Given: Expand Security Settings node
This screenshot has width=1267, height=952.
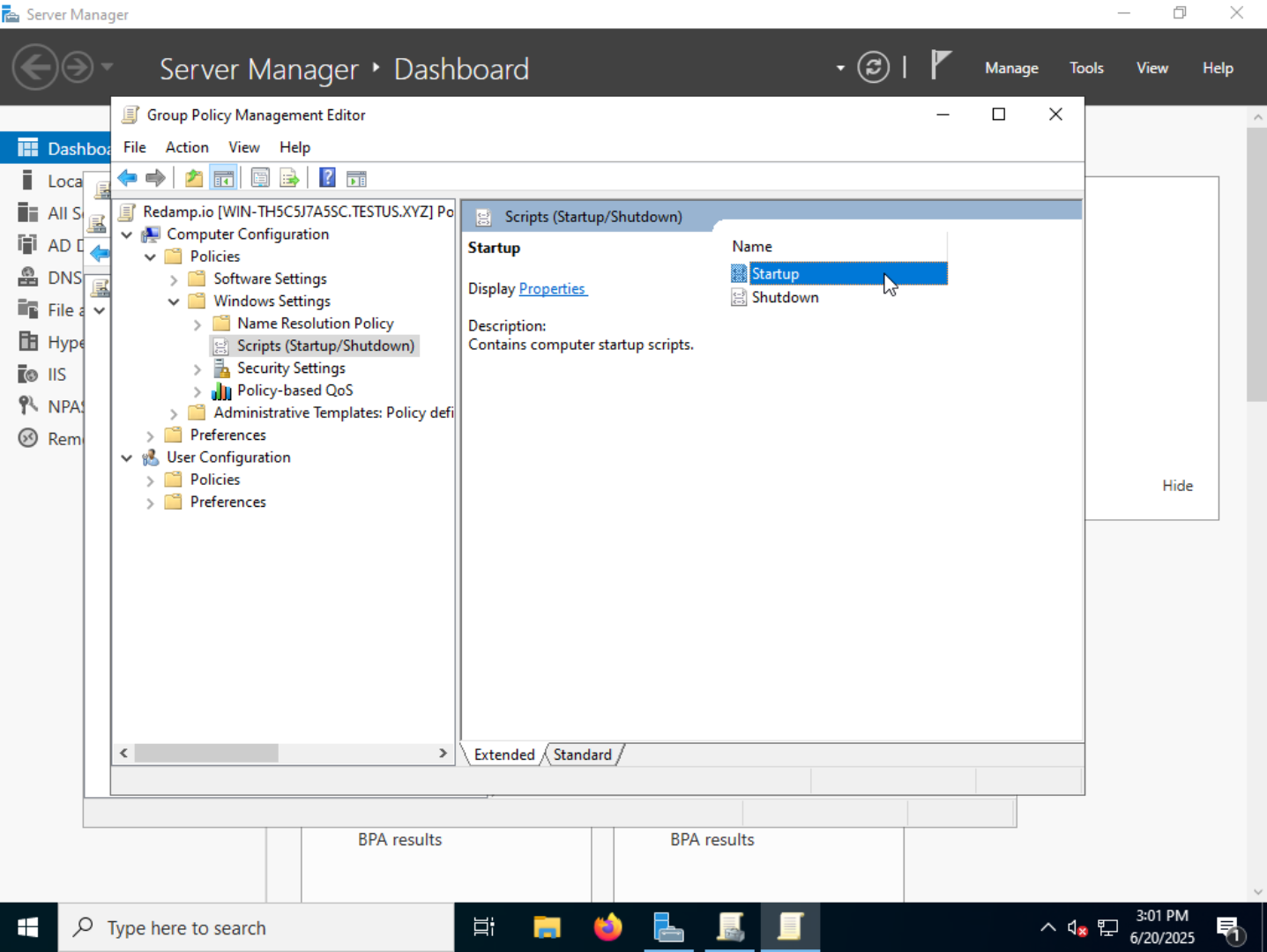Looking at the screenshot, I should pyautogui.click(x=198, y=369).
